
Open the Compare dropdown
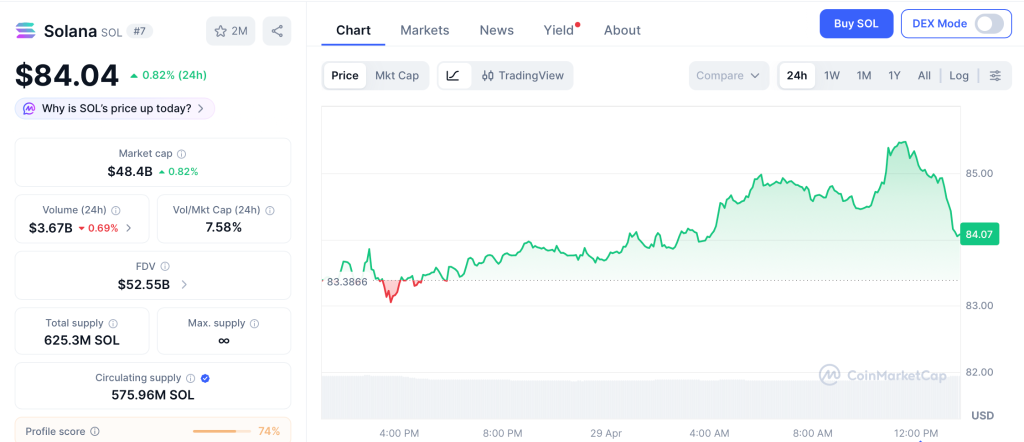point(729,76)
